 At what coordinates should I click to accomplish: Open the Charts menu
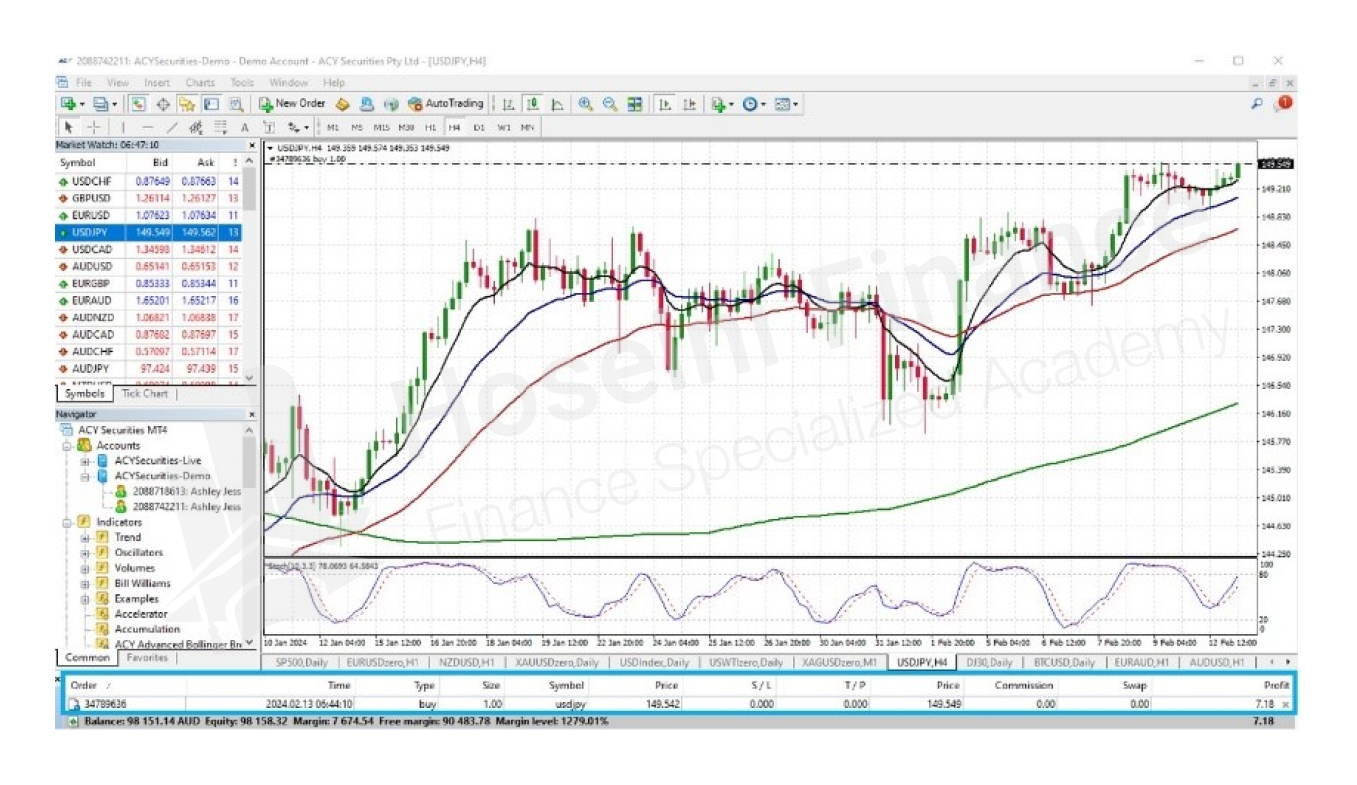pos(200,82)
